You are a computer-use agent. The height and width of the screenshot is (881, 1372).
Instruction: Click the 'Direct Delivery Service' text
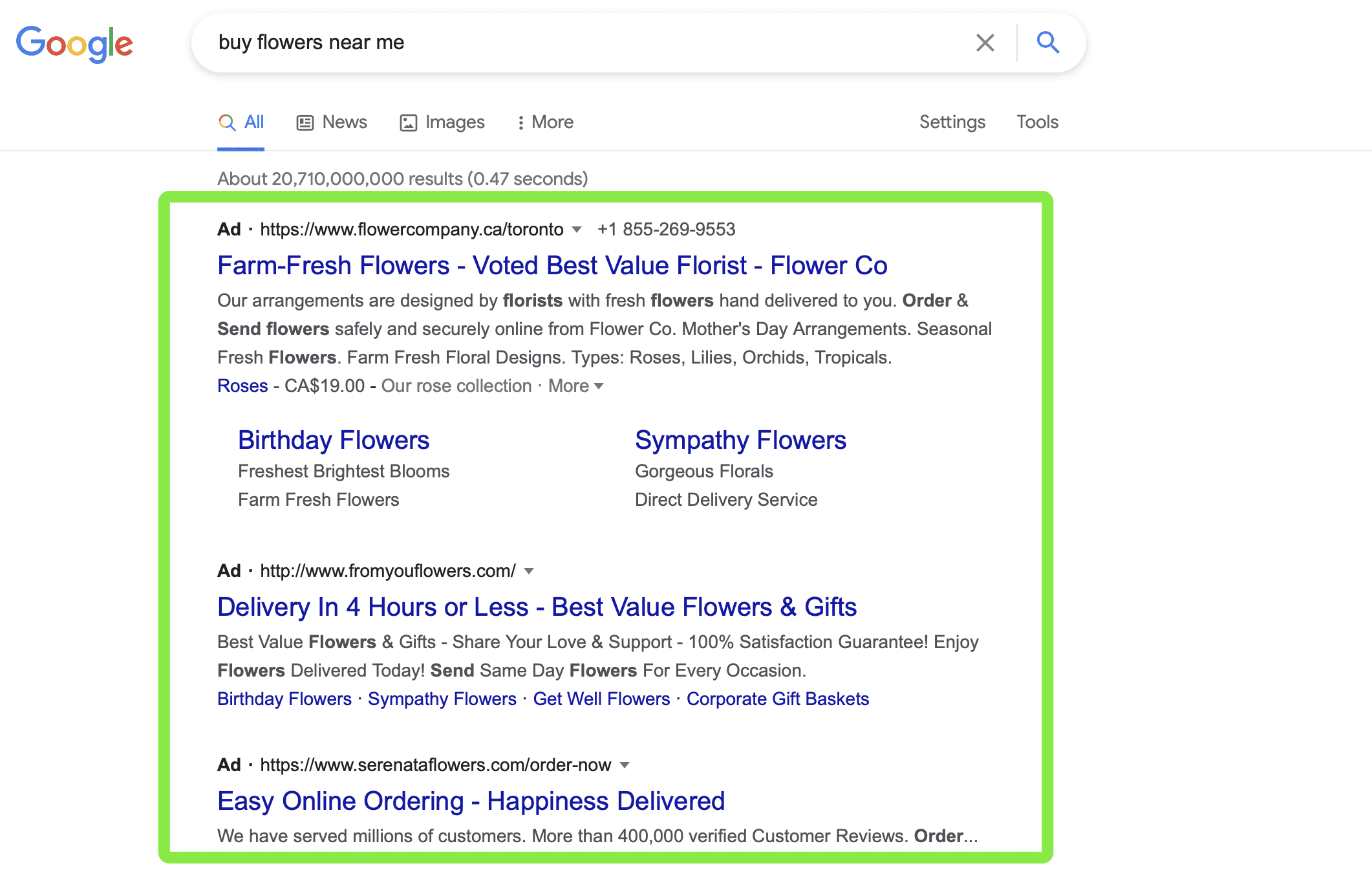[726, 500]
